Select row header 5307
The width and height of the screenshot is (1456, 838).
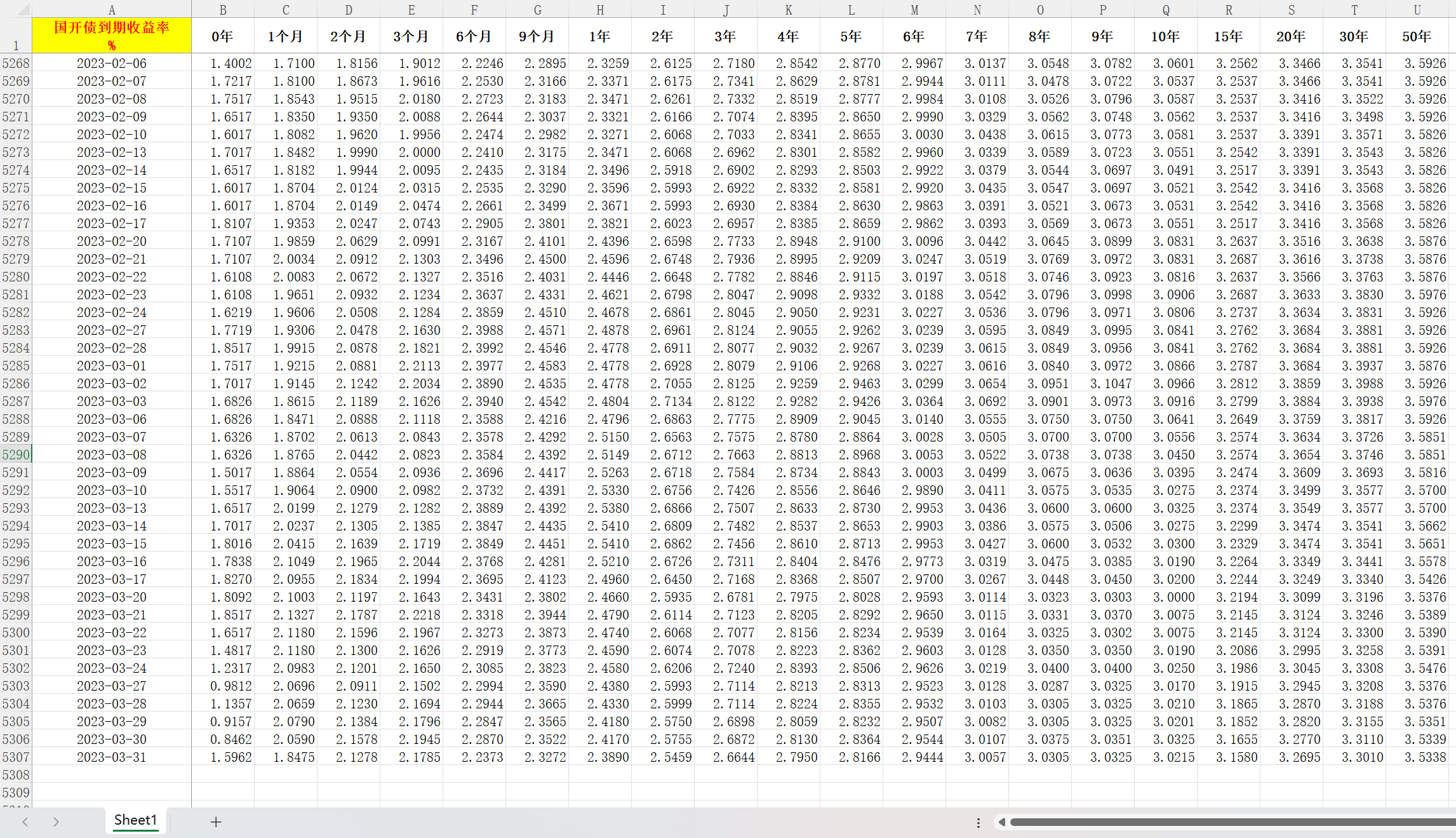[x=16, y=757]
